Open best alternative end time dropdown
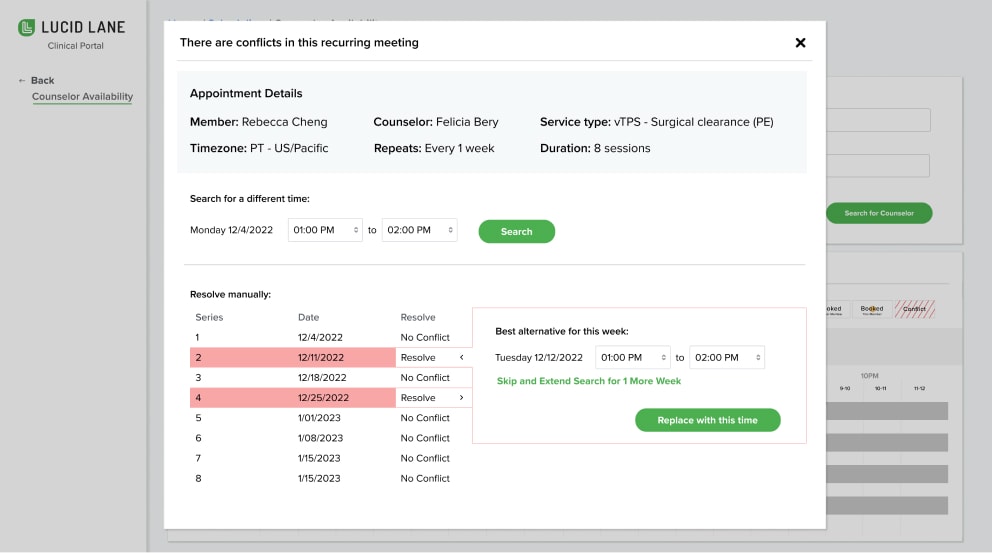The image size is (992, 553). pyautogui.click(x=727, y=357)
